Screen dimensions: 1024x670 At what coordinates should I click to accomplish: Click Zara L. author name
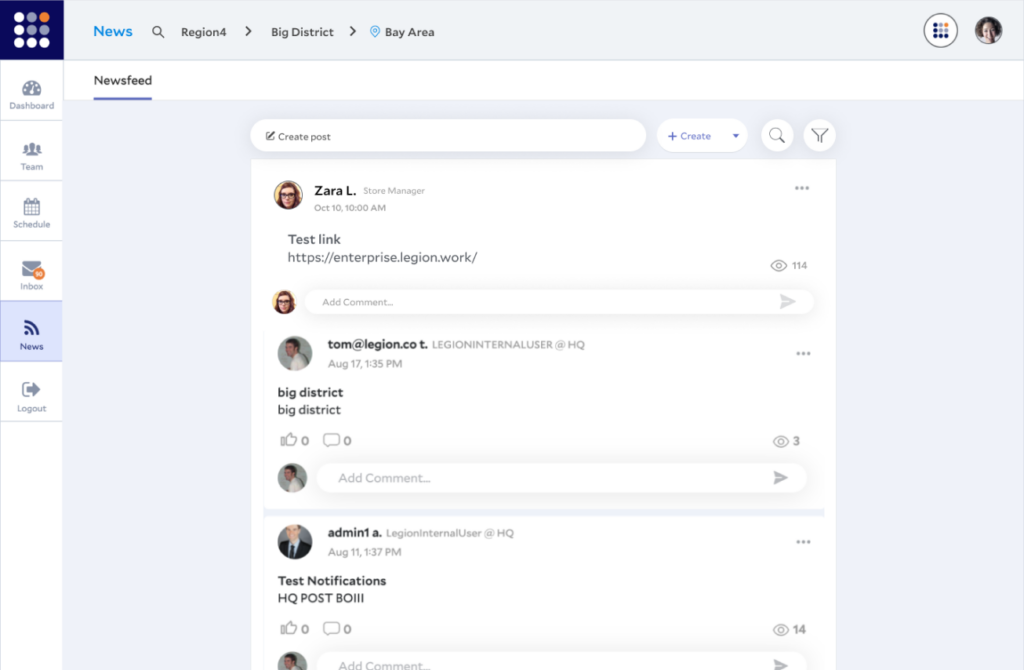pos(335,191)
